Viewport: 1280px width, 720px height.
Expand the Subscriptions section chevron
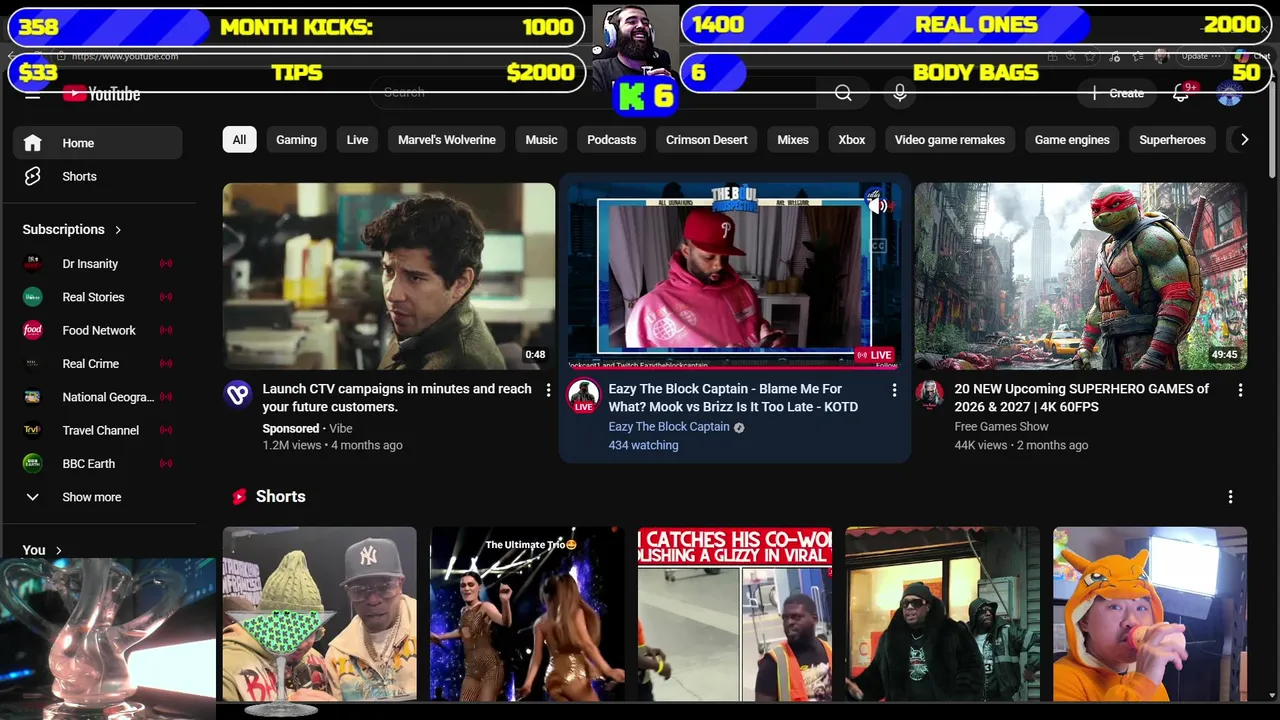click(x=118, y=230)
